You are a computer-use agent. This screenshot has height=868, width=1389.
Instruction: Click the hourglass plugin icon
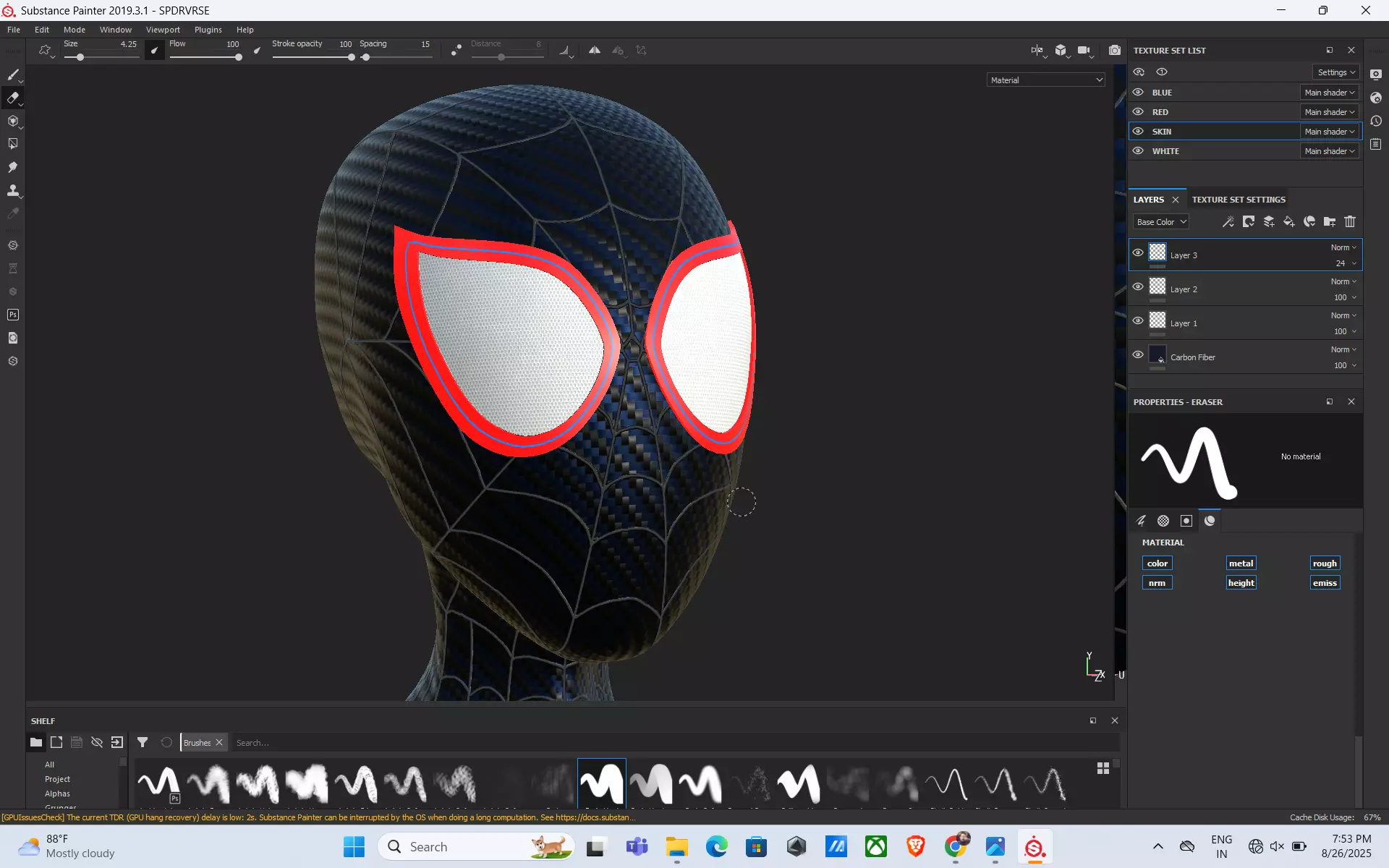[x=13, y=268]
